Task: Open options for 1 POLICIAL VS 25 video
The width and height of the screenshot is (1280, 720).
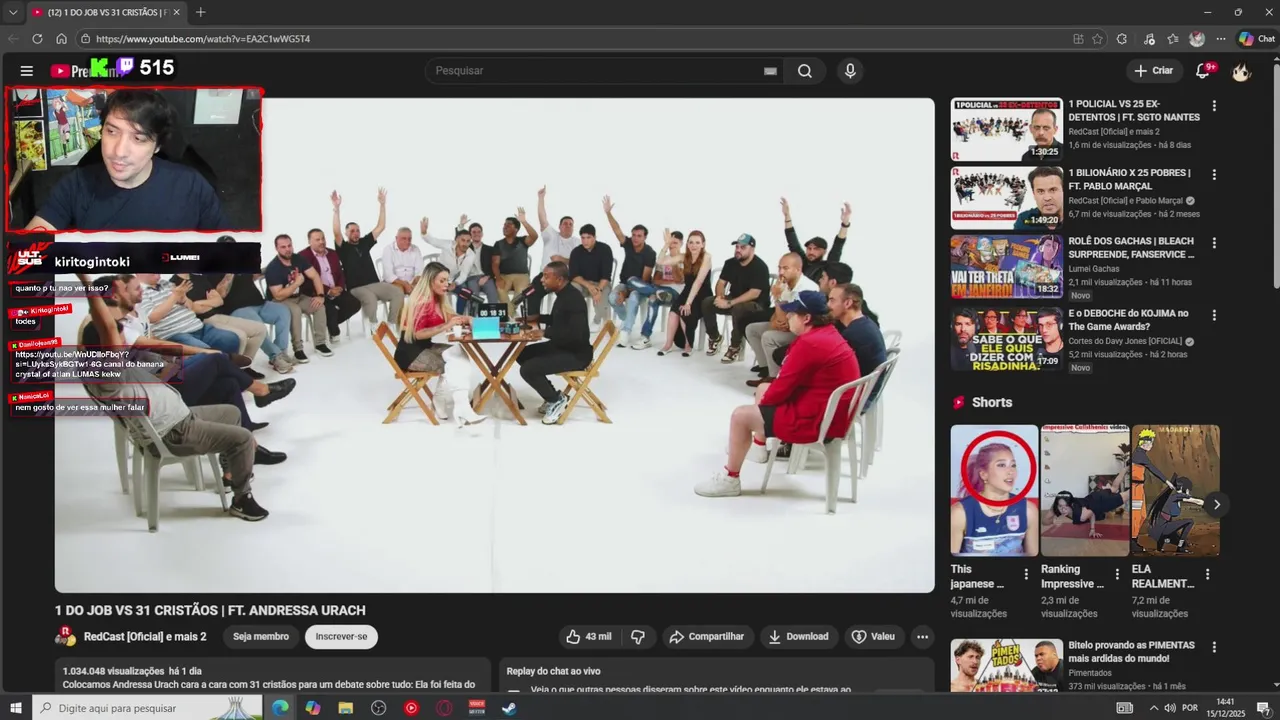Action: pyautogui.click(x=1214, y=106)
